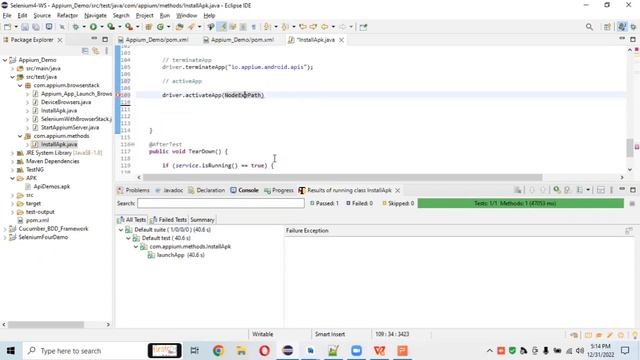Close the TestNG results tab
This screenshot has height=360, width=640.
(x=397, y=191)
